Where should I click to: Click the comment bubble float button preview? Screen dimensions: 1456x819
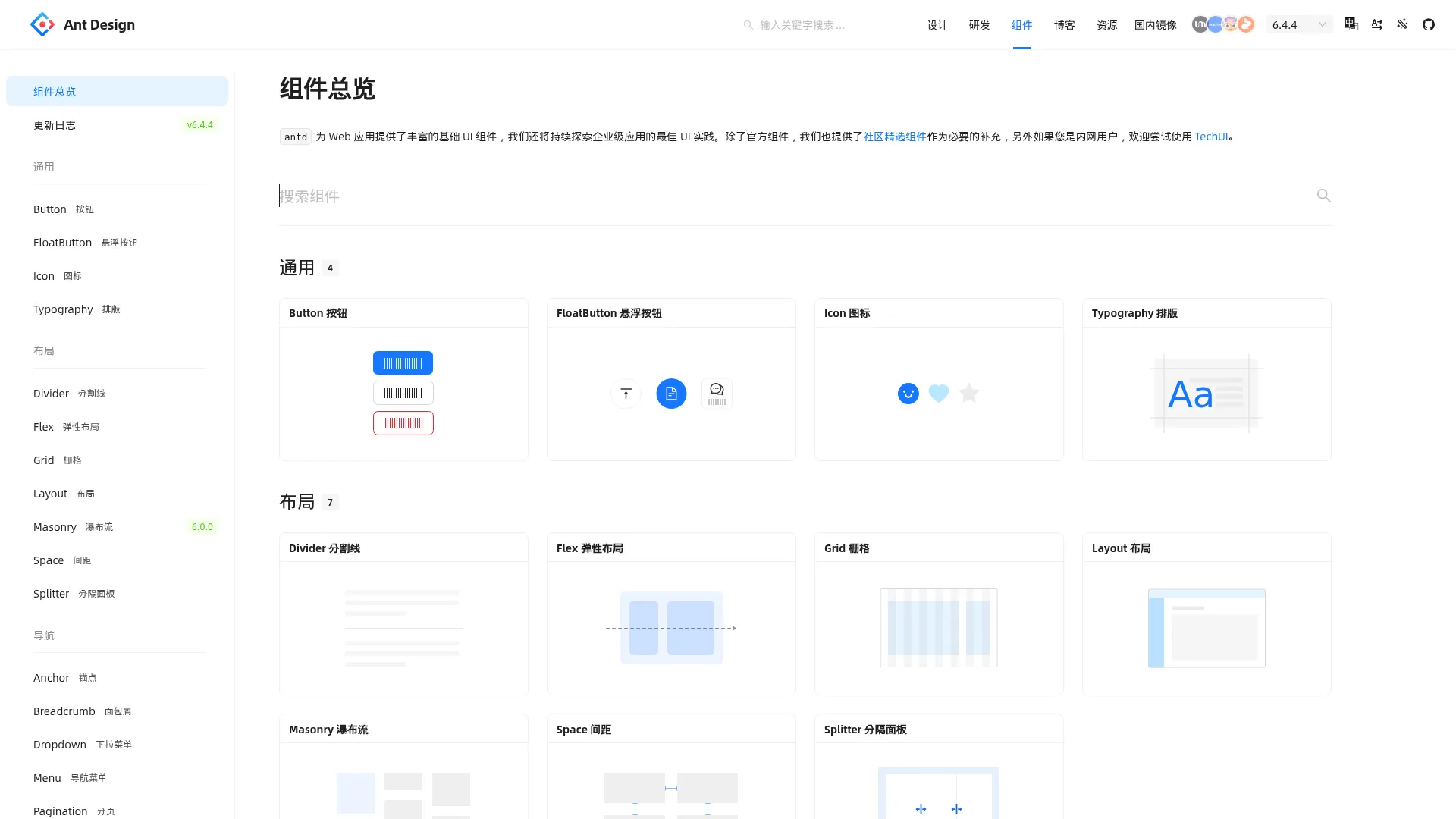(x=717, y=394)
